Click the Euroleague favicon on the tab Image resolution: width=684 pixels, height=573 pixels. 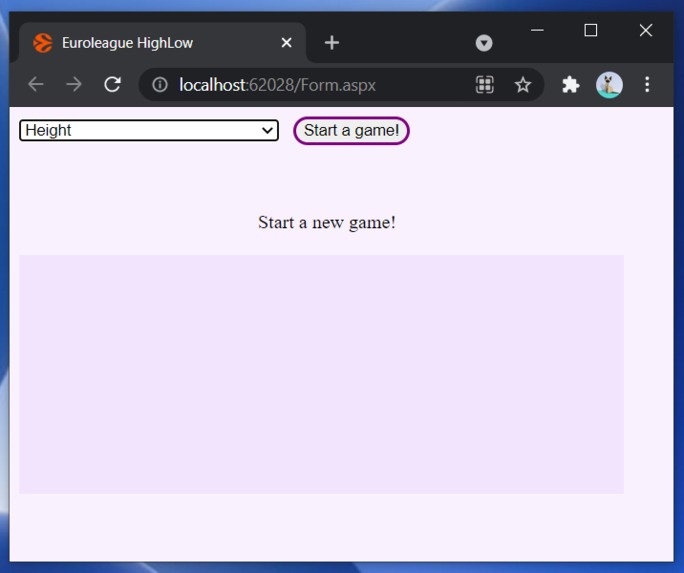[43, 43]
